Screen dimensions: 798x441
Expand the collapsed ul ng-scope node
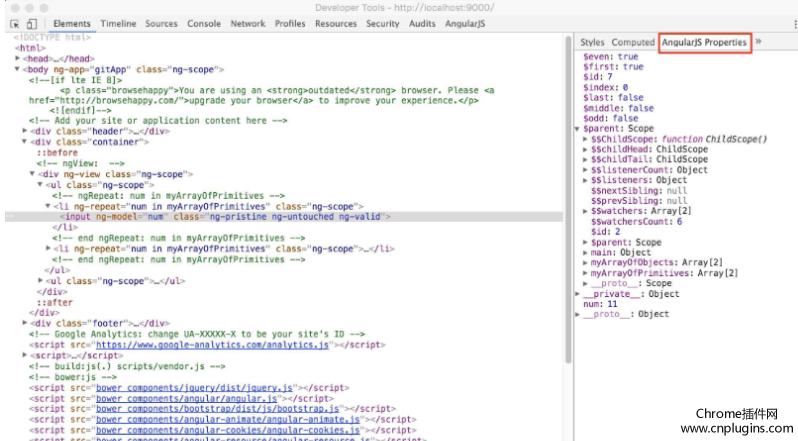[40, 281]
